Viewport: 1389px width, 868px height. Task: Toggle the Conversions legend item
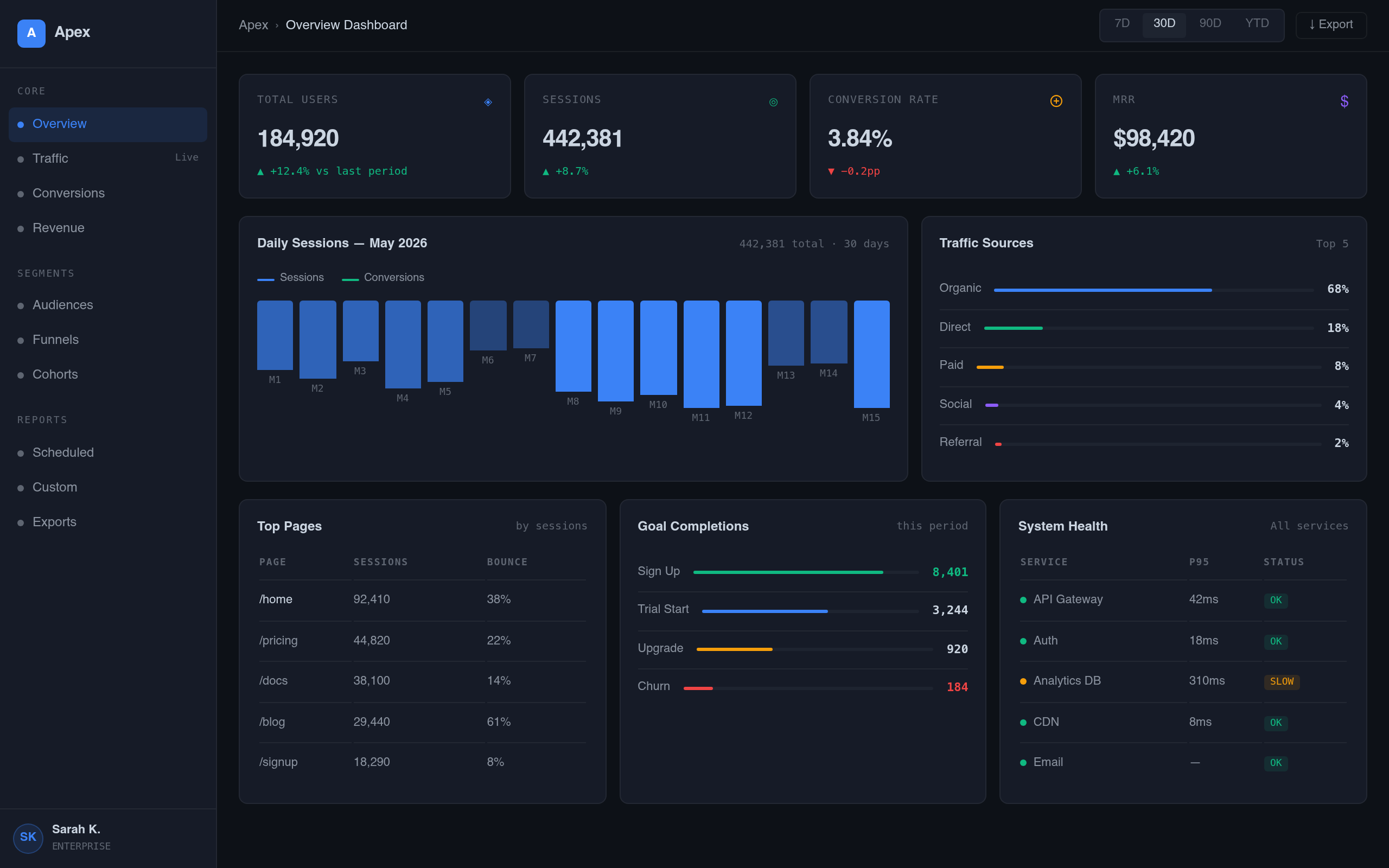click(383, 277)
